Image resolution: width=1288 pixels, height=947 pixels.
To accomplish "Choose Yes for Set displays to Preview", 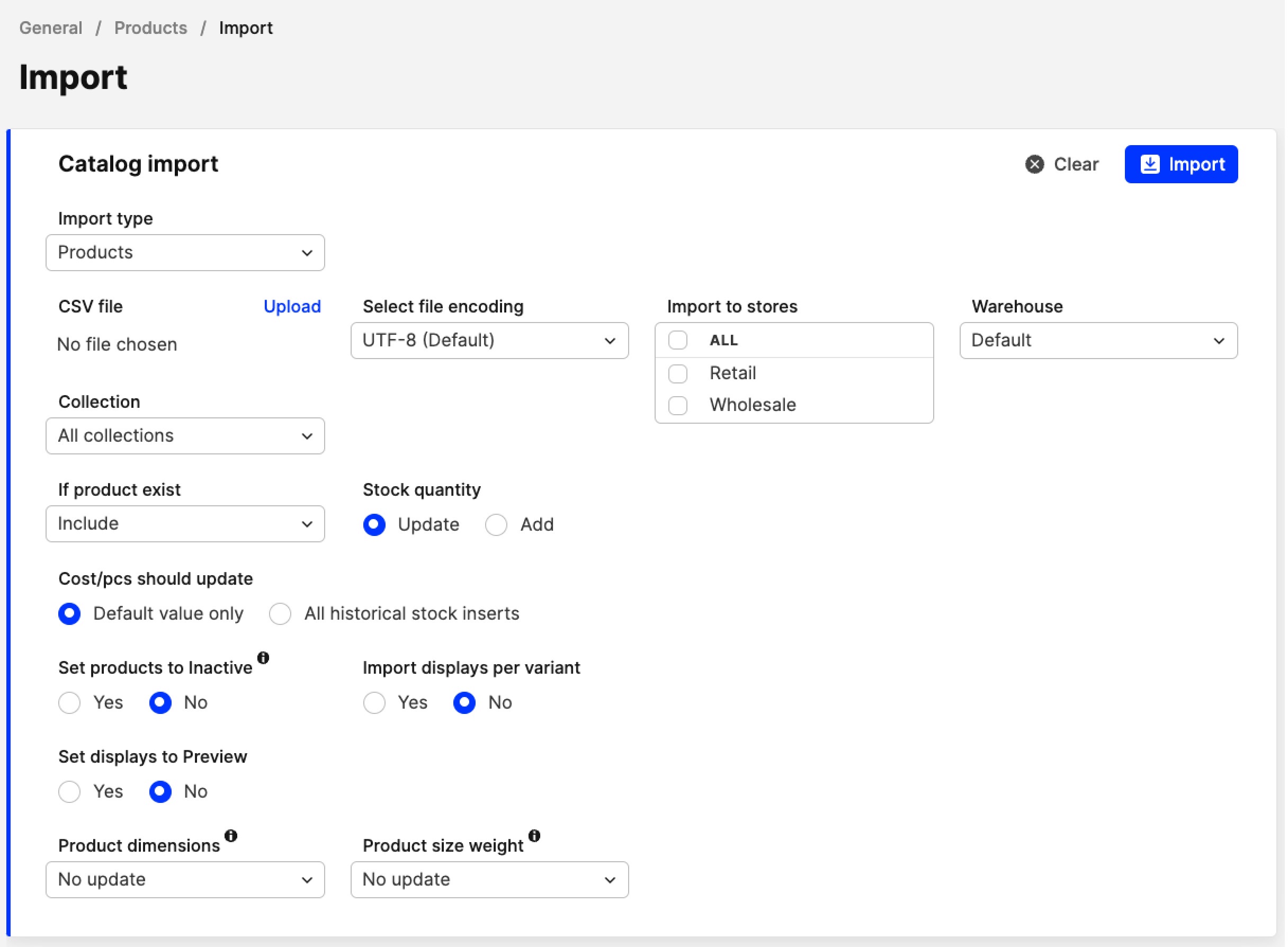I will pos(69,793).
